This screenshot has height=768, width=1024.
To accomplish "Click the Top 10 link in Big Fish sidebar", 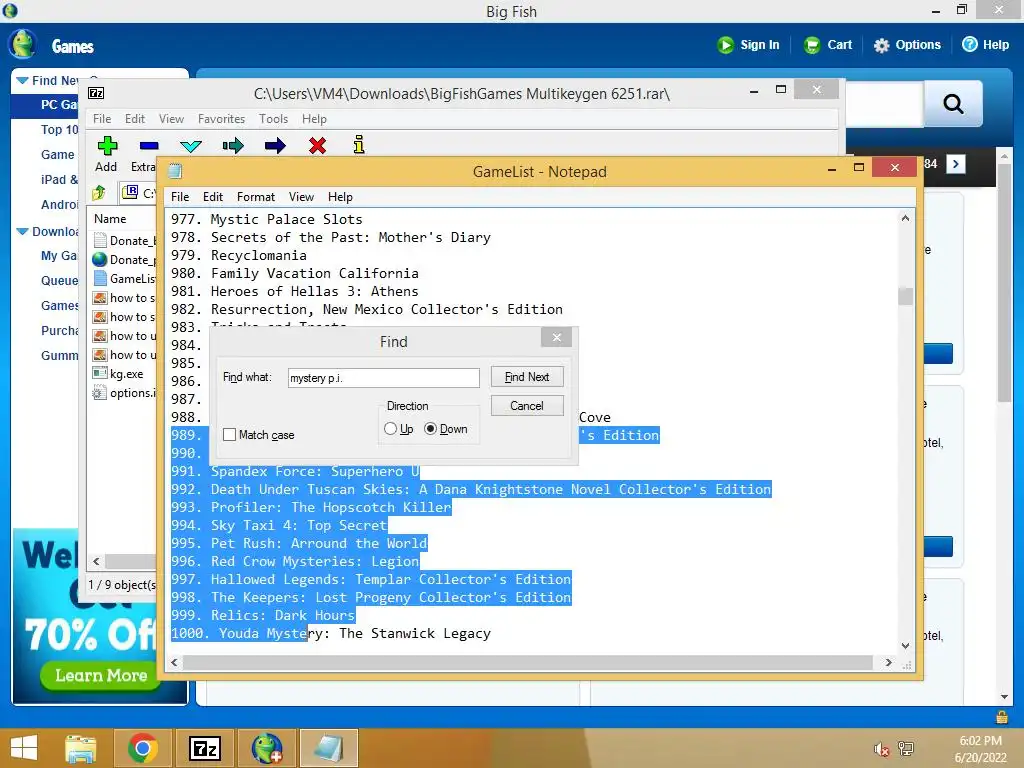I will pyautogui.click(x=59, y=129).
